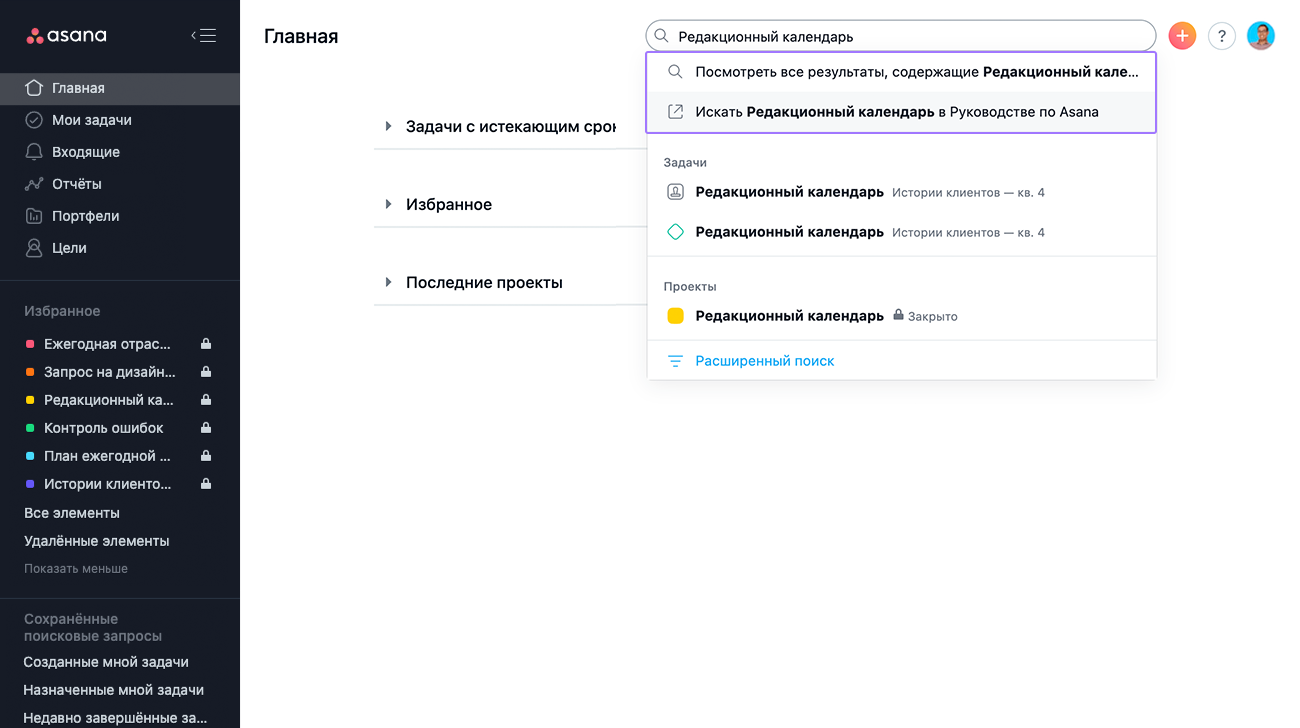
Task: Collapse the sidebar with the menu icon
Action: [204, 36]
